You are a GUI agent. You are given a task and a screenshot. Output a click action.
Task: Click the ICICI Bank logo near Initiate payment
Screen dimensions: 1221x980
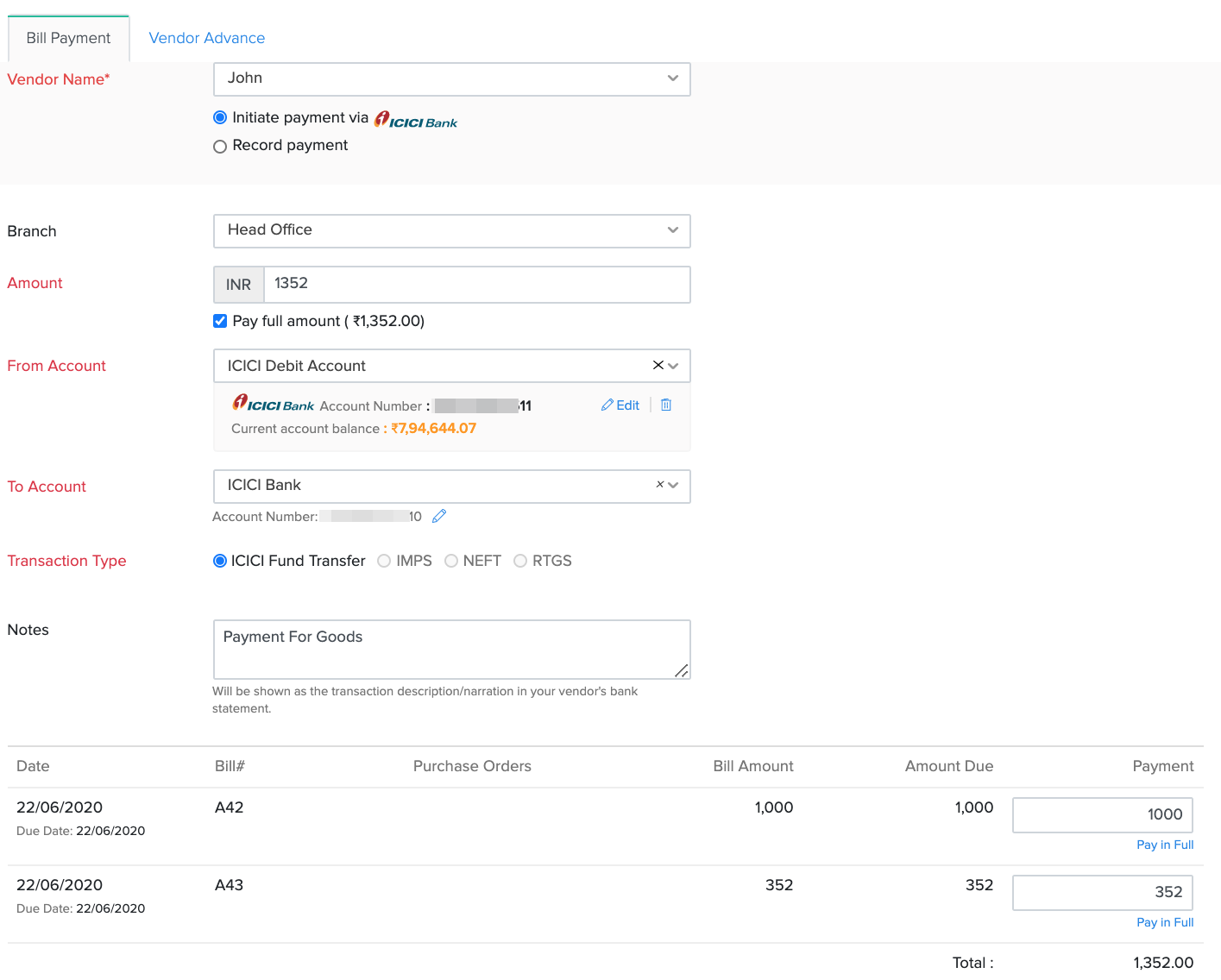click(x=416, y=120)
